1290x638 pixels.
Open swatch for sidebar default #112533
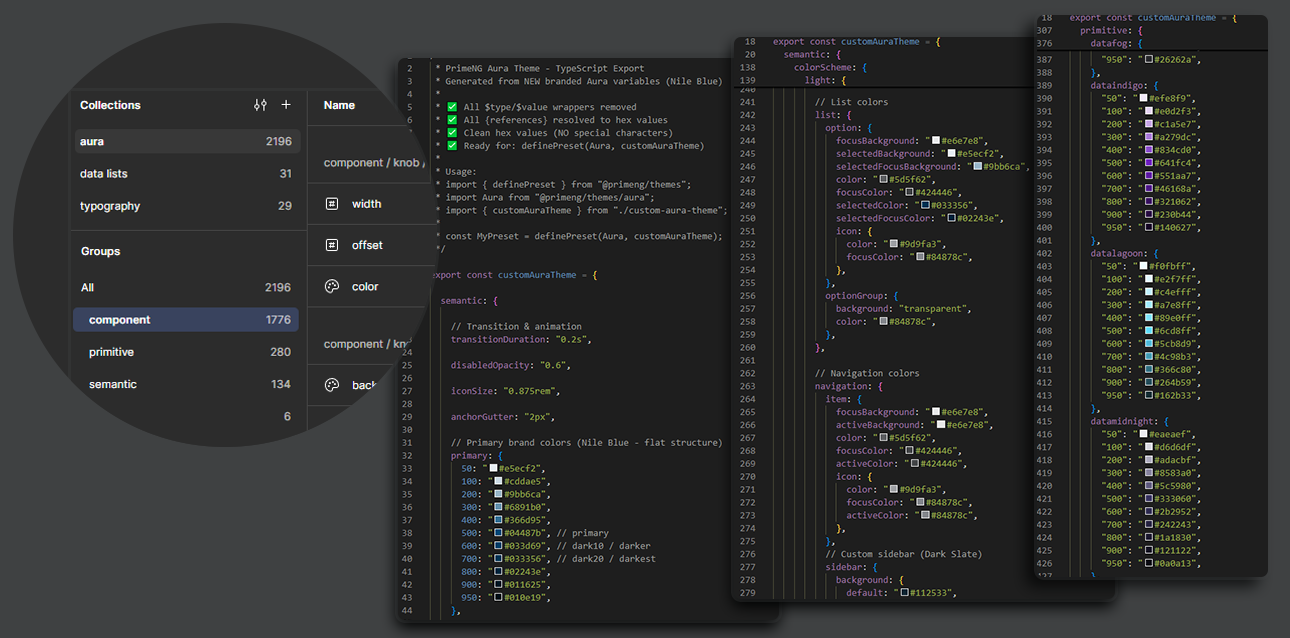(x=906, y=593)
